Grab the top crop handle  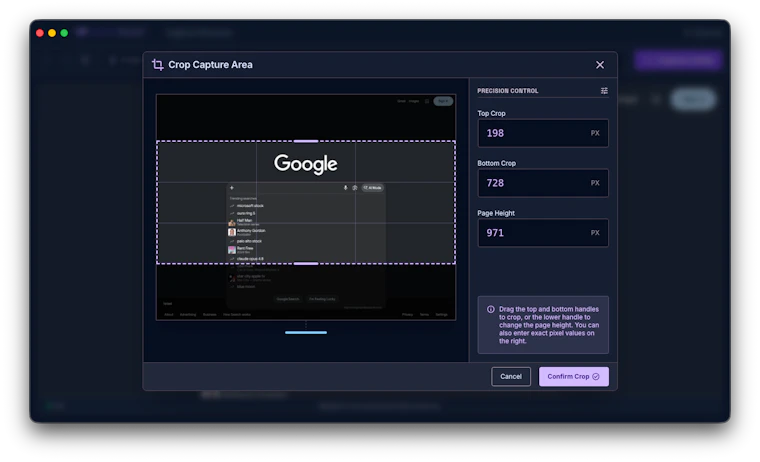[x=306, y=141]
